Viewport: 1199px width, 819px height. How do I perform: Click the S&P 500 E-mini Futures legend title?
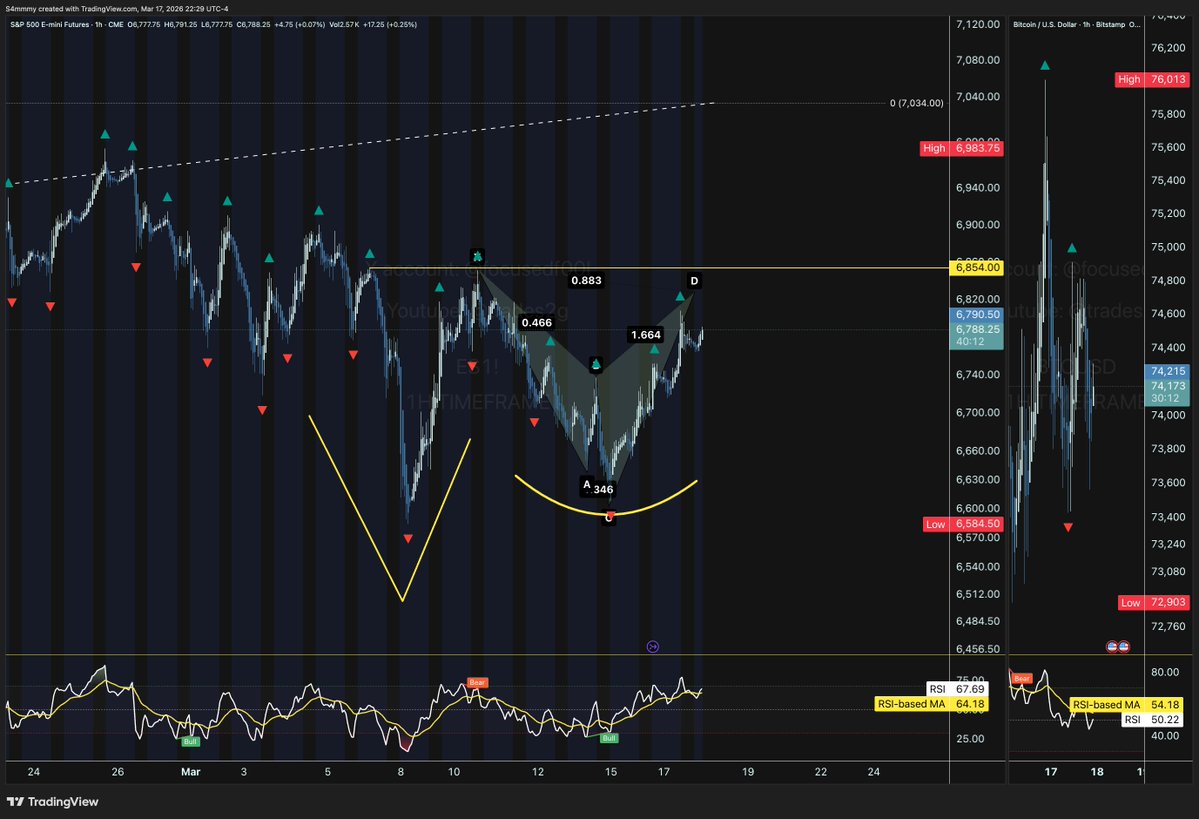[50, 24]
